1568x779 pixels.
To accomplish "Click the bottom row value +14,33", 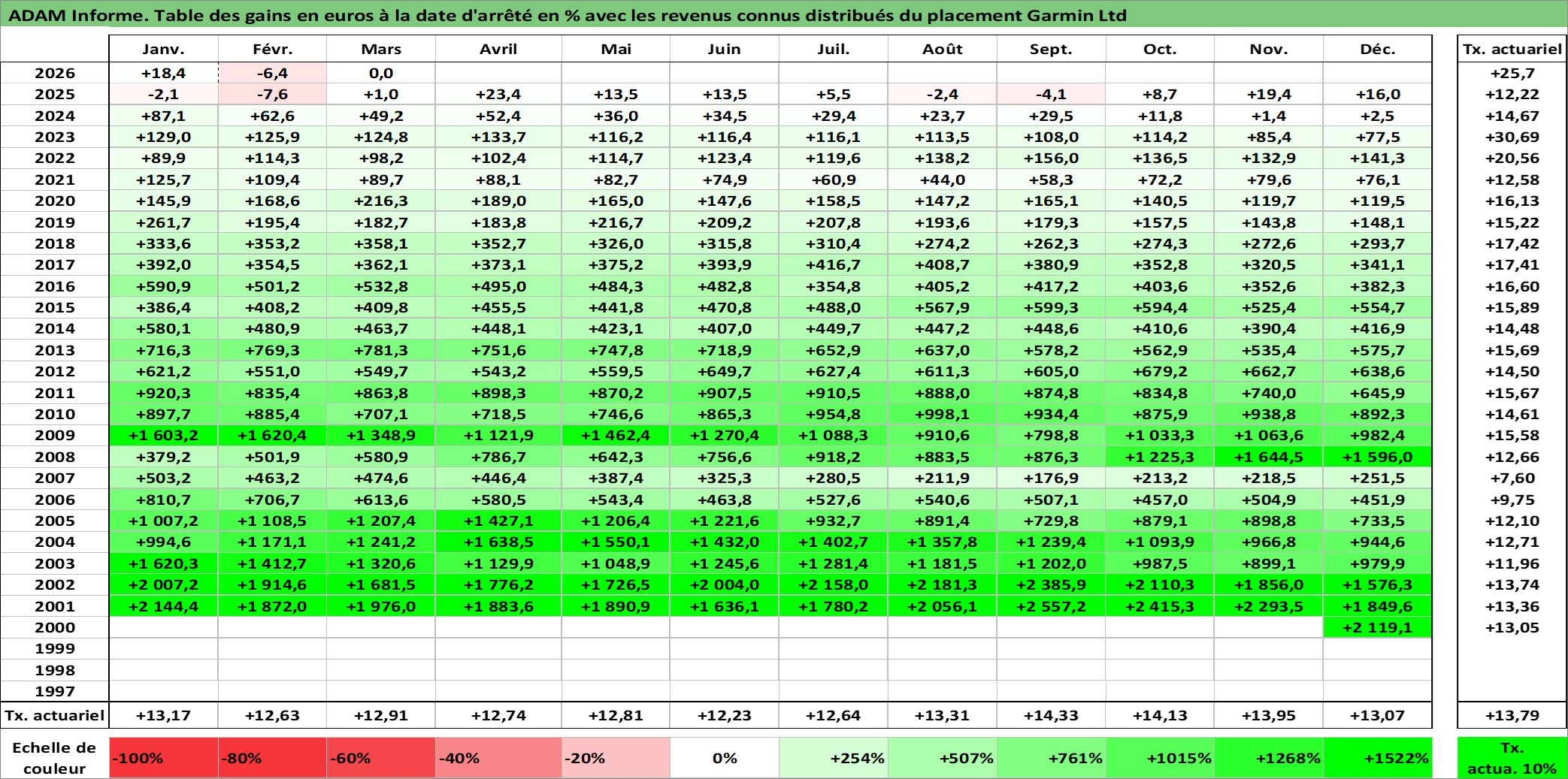I will coord(1052,715).
